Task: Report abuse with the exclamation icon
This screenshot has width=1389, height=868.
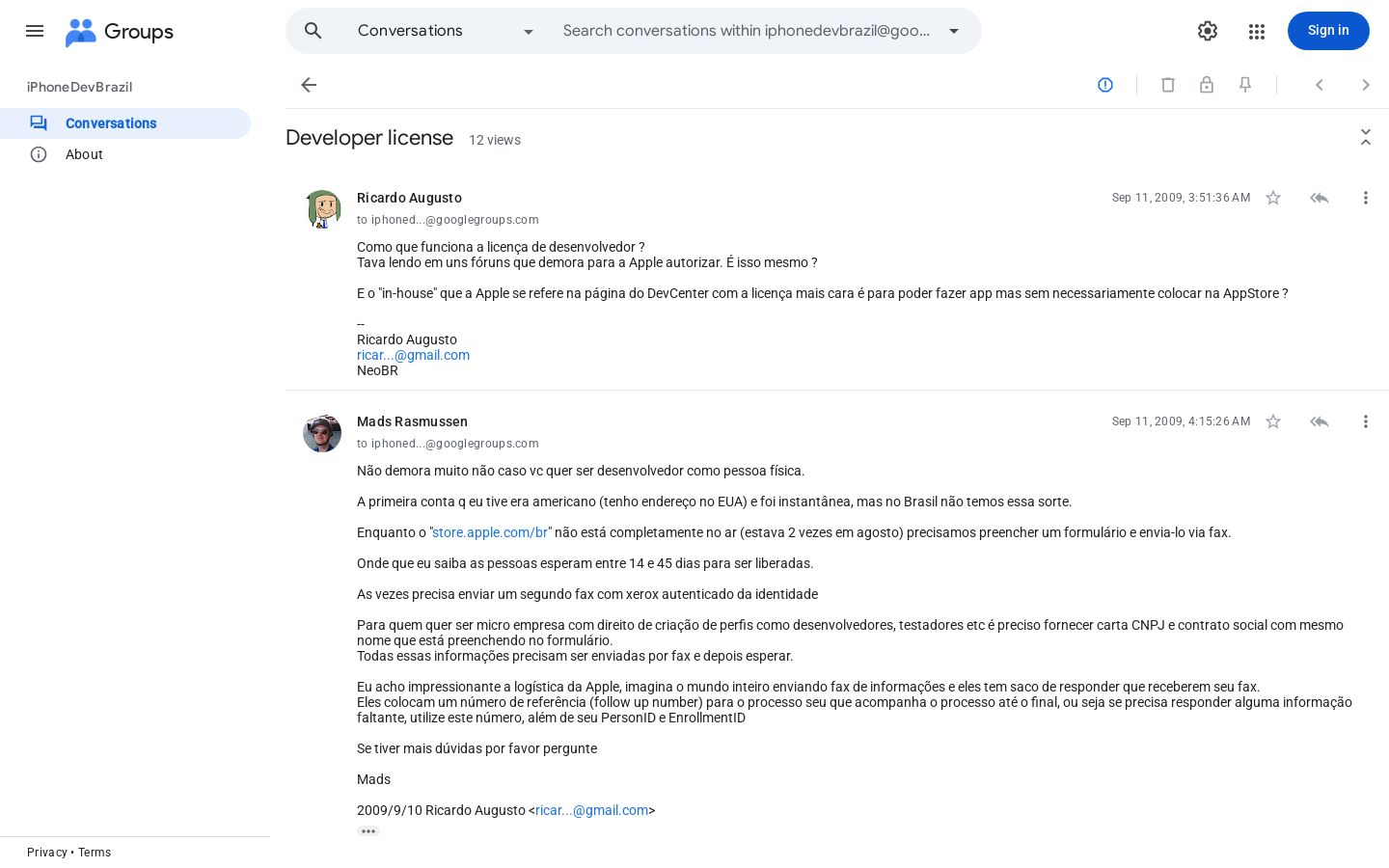Action: point(1105,85)
